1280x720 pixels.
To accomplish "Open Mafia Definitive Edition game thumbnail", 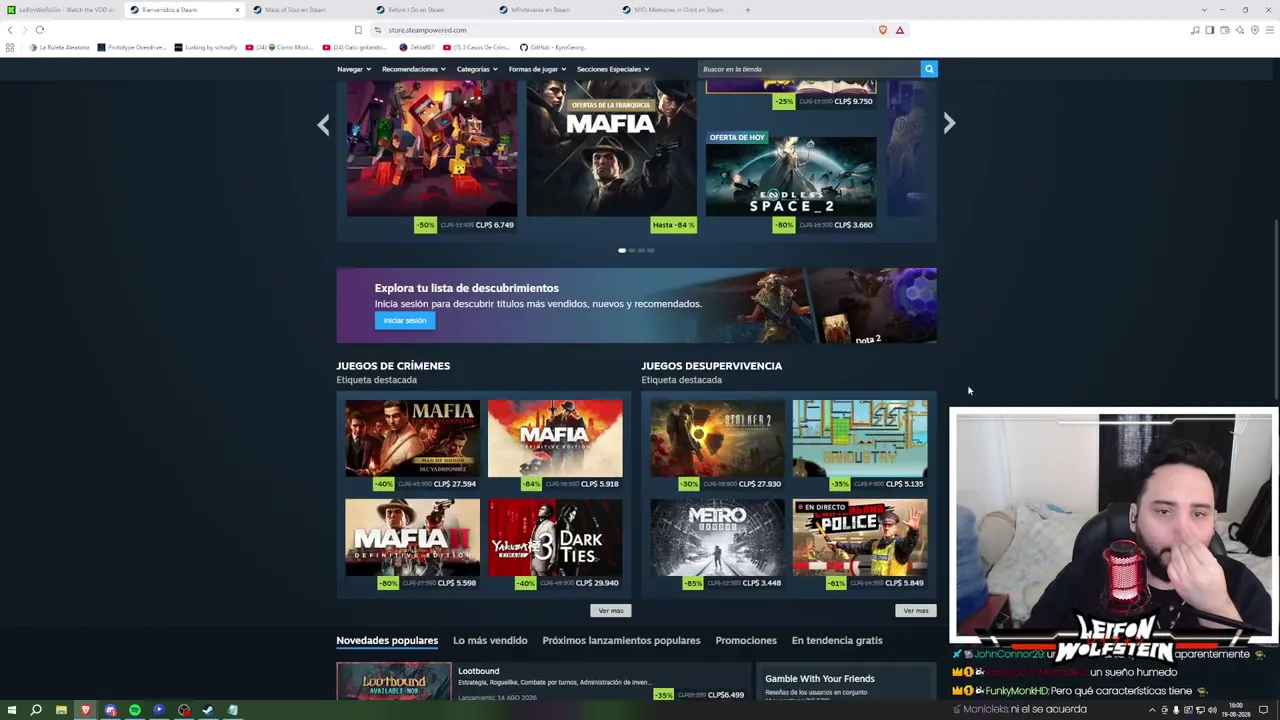I will coord(555,437).
